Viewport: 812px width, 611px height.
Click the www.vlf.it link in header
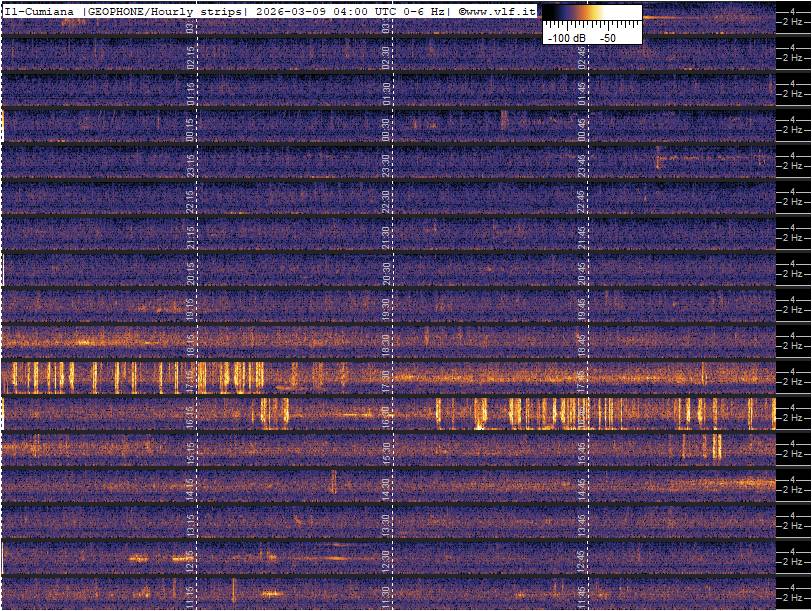[501, 10]
